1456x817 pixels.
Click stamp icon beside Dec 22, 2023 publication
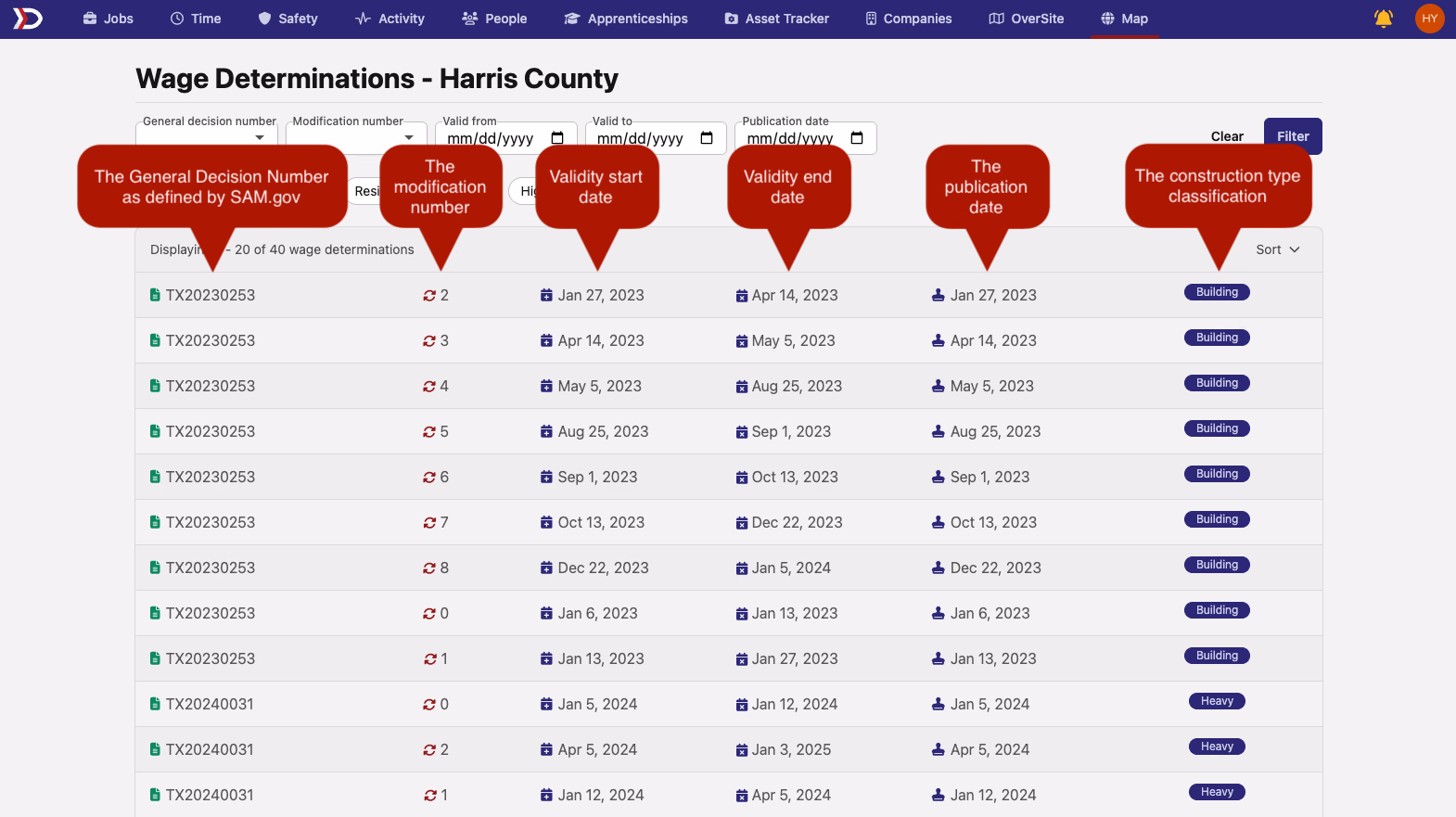(939, 568)
